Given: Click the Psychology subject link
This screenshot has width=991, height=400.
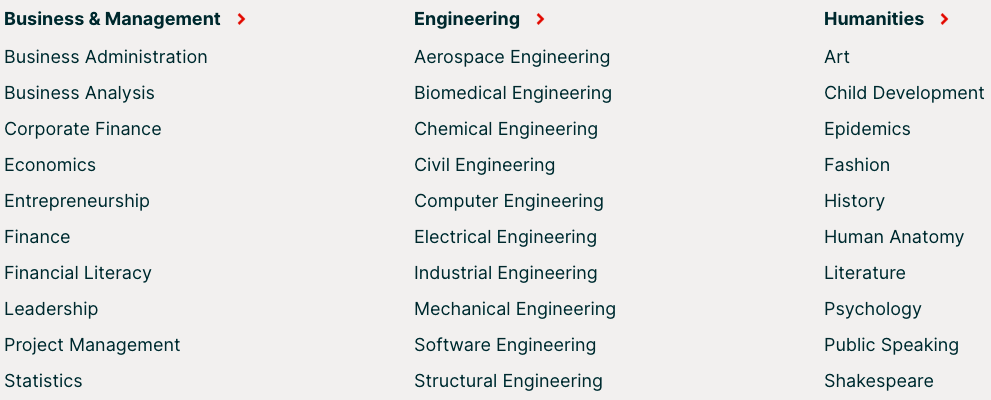Looking at the screenshot, I should tap(873, 309).
